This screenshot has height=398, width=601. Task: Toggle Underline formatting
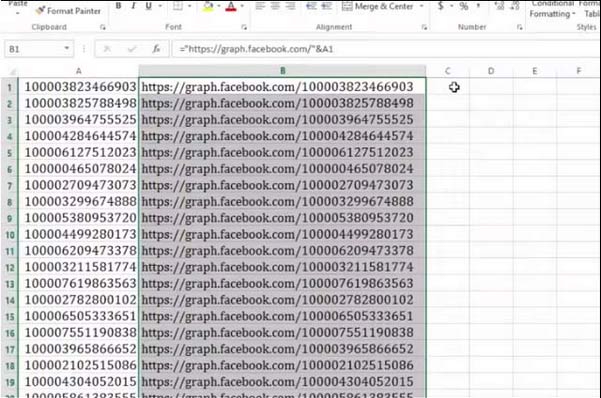[149, 6]
